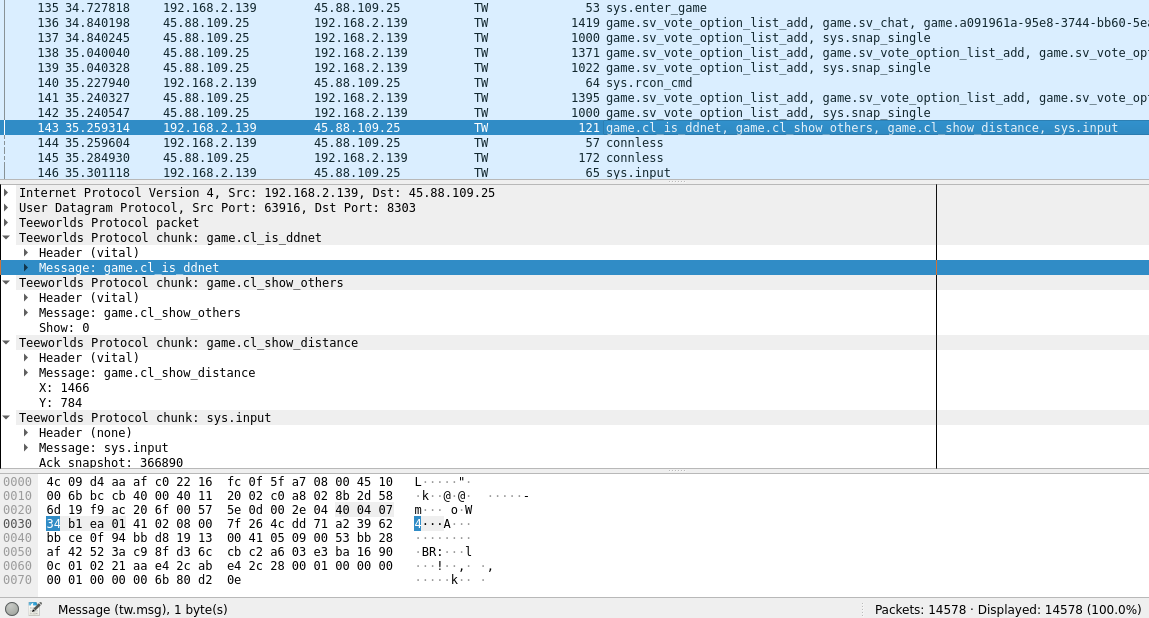Select packet 139 in the packet list
Viewport: 1149px width, 618px height.
pos(574,68)
